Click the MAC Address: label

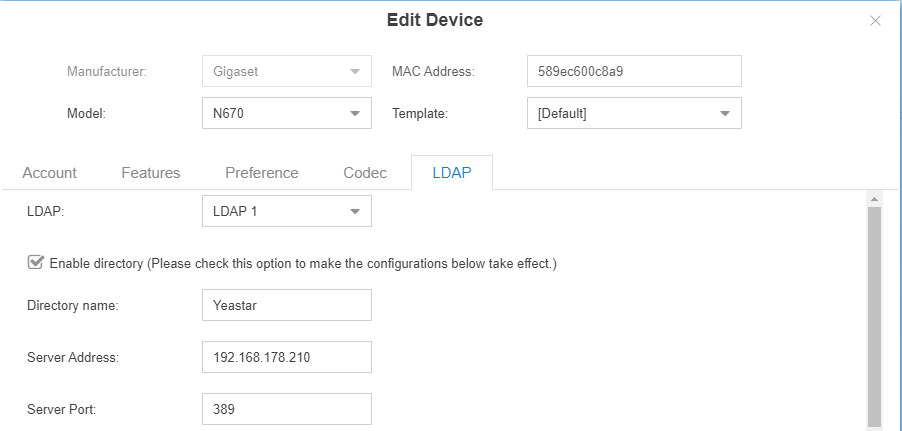pos(433,72)
